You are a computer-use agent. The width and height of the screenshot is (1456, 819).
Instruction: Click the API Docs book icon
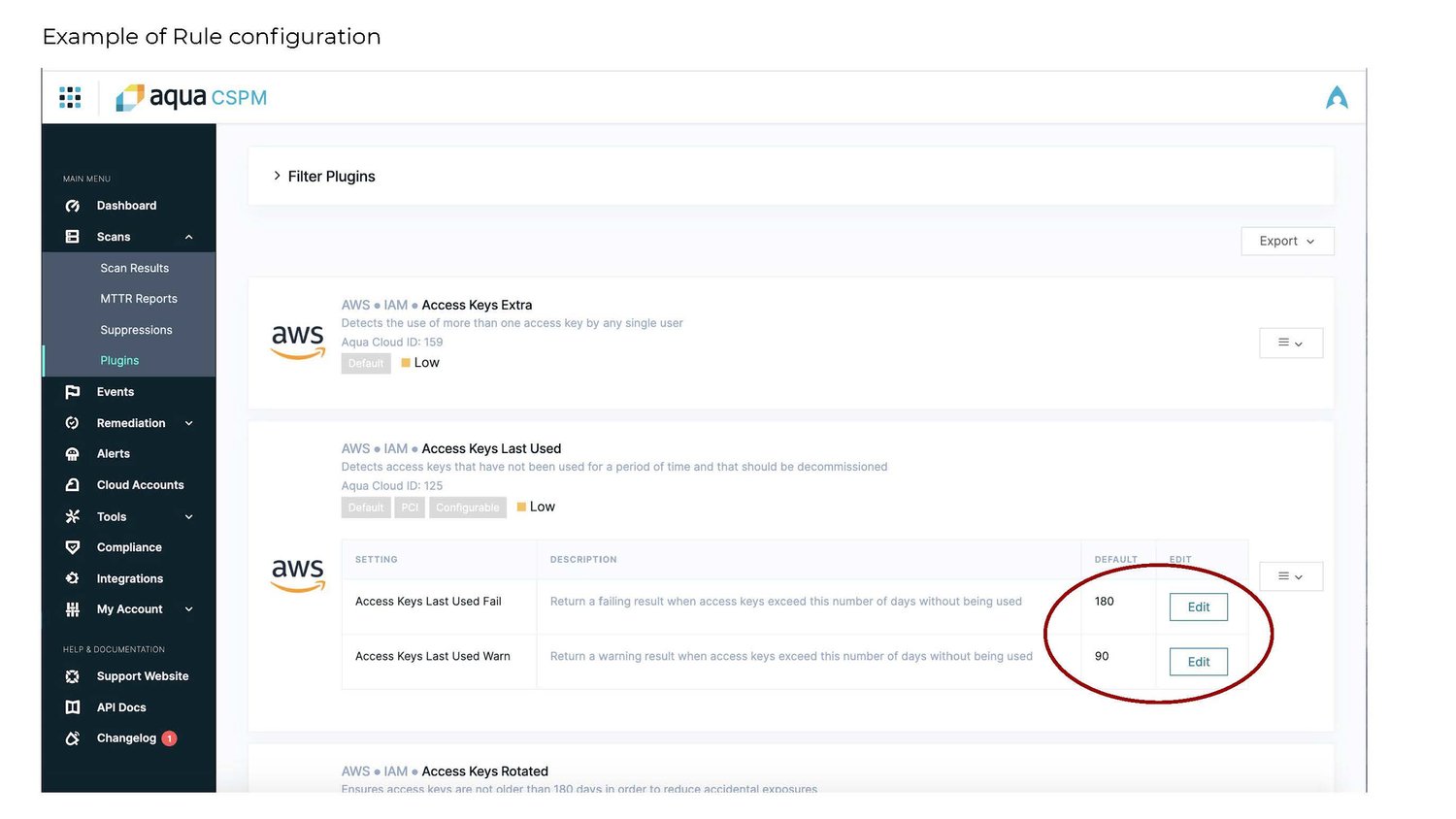[x=72, y=707]
